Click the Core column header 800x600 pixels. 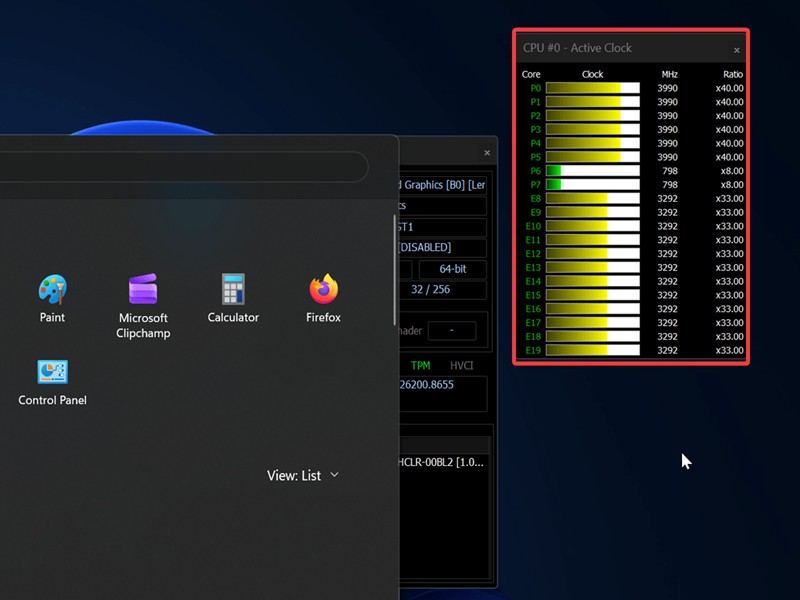coord(531,74)
